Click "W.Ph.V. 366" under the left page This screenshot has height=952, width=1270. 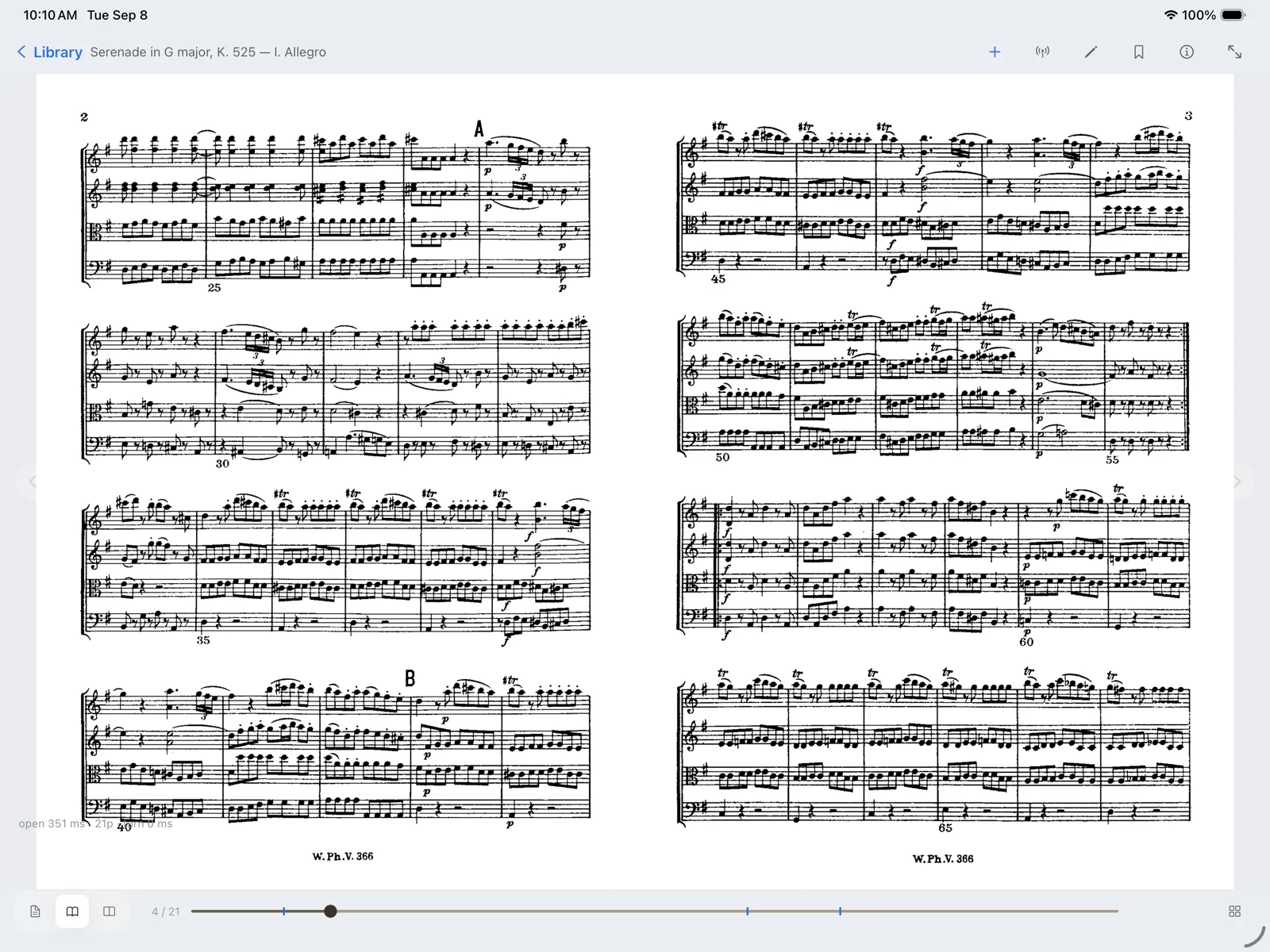[x=343, y=856]
